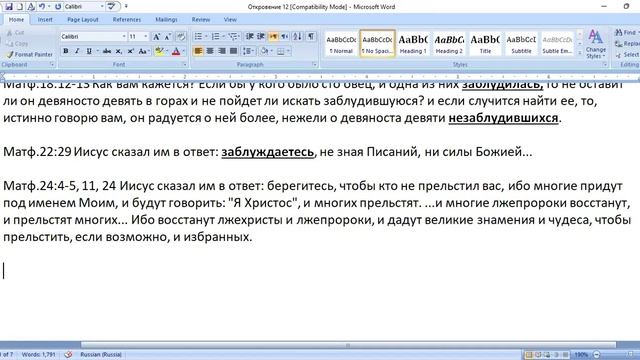This screenshot has height=360, width=640.
Task: Apply subscript formatting
Action: click(x=118, y=51)
